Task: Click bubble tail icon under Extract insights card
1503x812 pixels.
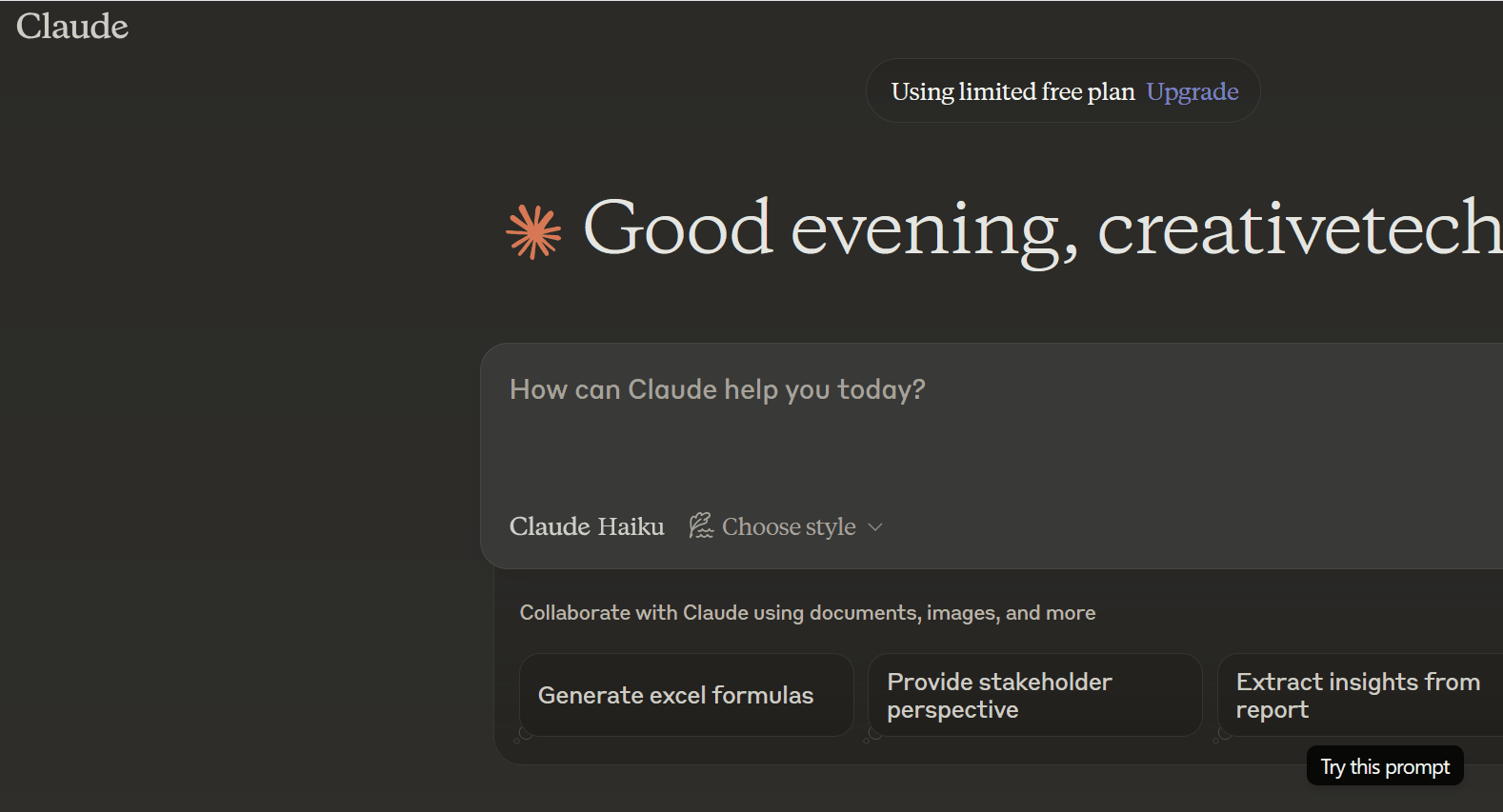Action: coord(1222,734)
